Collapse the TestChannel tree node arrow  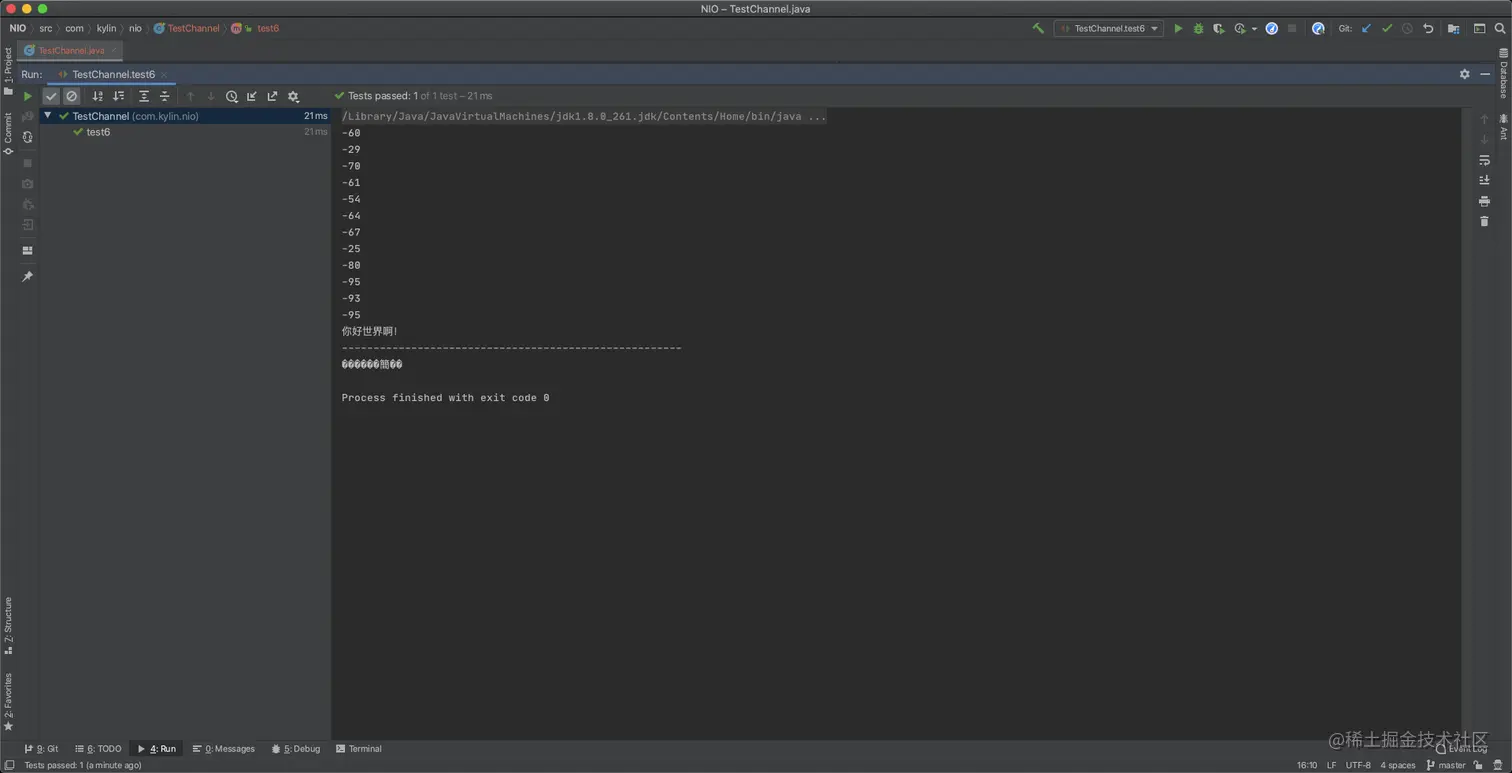(48, 116)
